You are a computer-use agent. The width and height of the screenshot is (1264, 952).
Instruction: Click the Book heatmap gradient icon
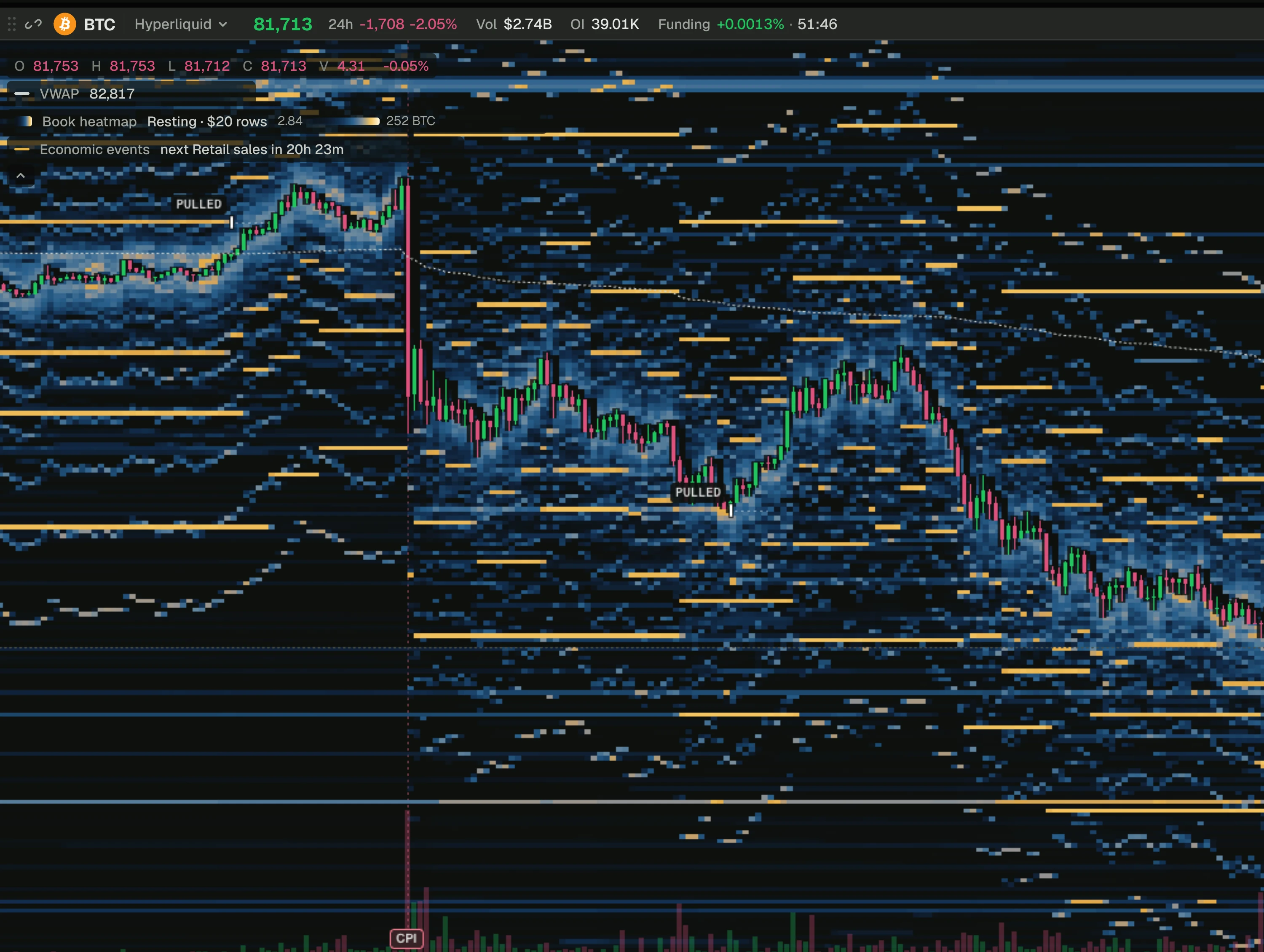pyautogui.click(x=24, y=122)
